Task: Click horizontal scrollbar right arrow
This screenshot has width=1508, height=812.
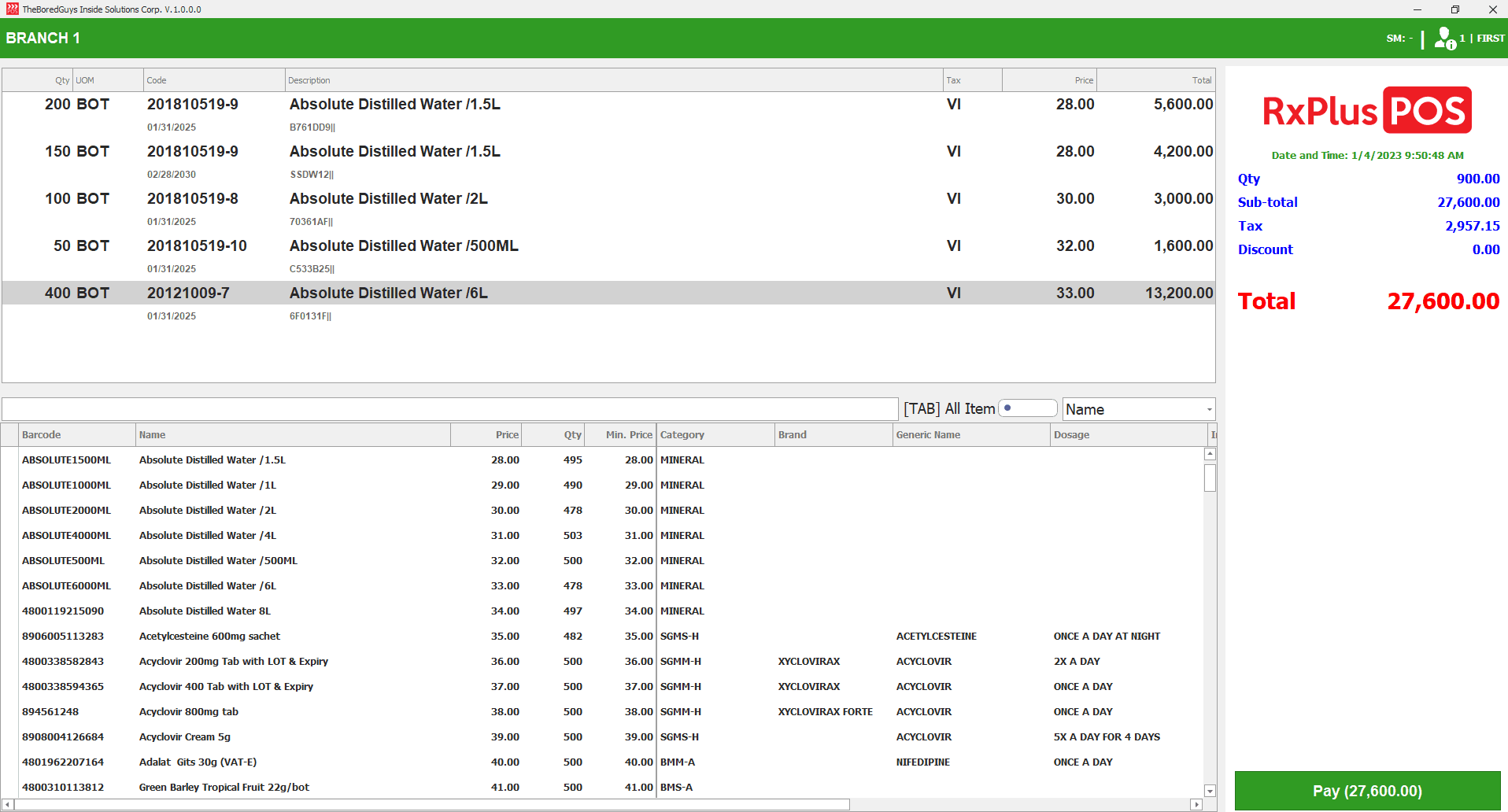Action: (x=1196, y=804)
